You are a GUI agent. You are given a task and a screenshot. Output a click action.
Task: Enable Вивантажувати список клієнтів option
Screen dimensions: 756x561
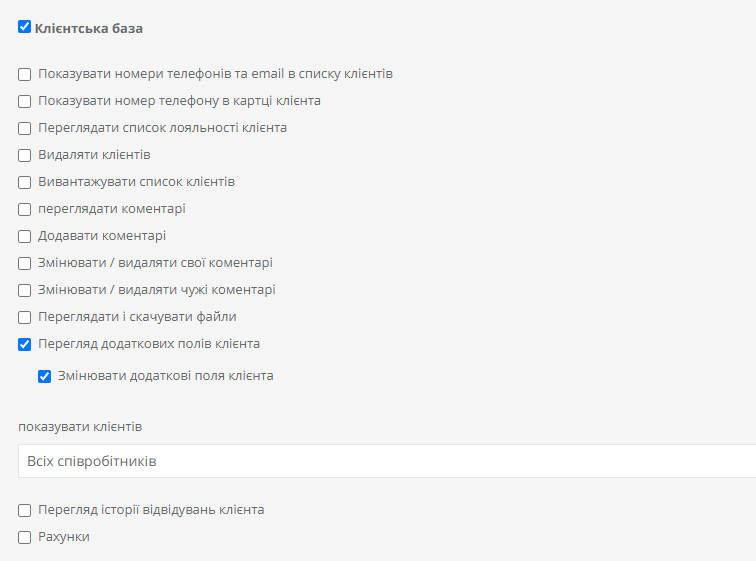tap(25, 183)
